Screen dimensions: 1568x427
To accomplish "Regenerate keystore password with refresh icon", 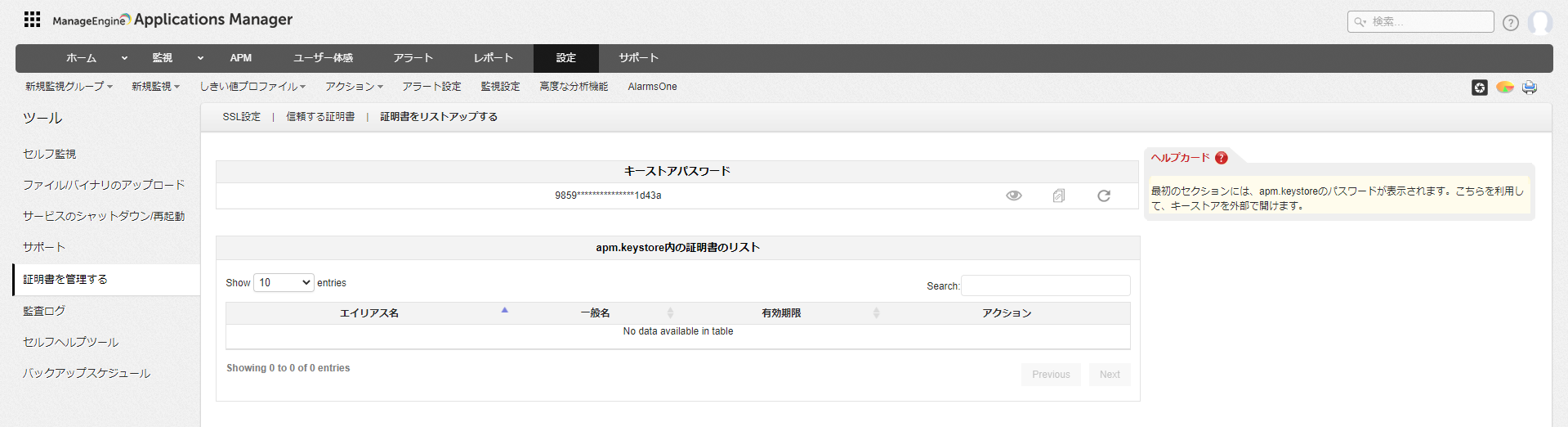I will tap(1104, 196).
